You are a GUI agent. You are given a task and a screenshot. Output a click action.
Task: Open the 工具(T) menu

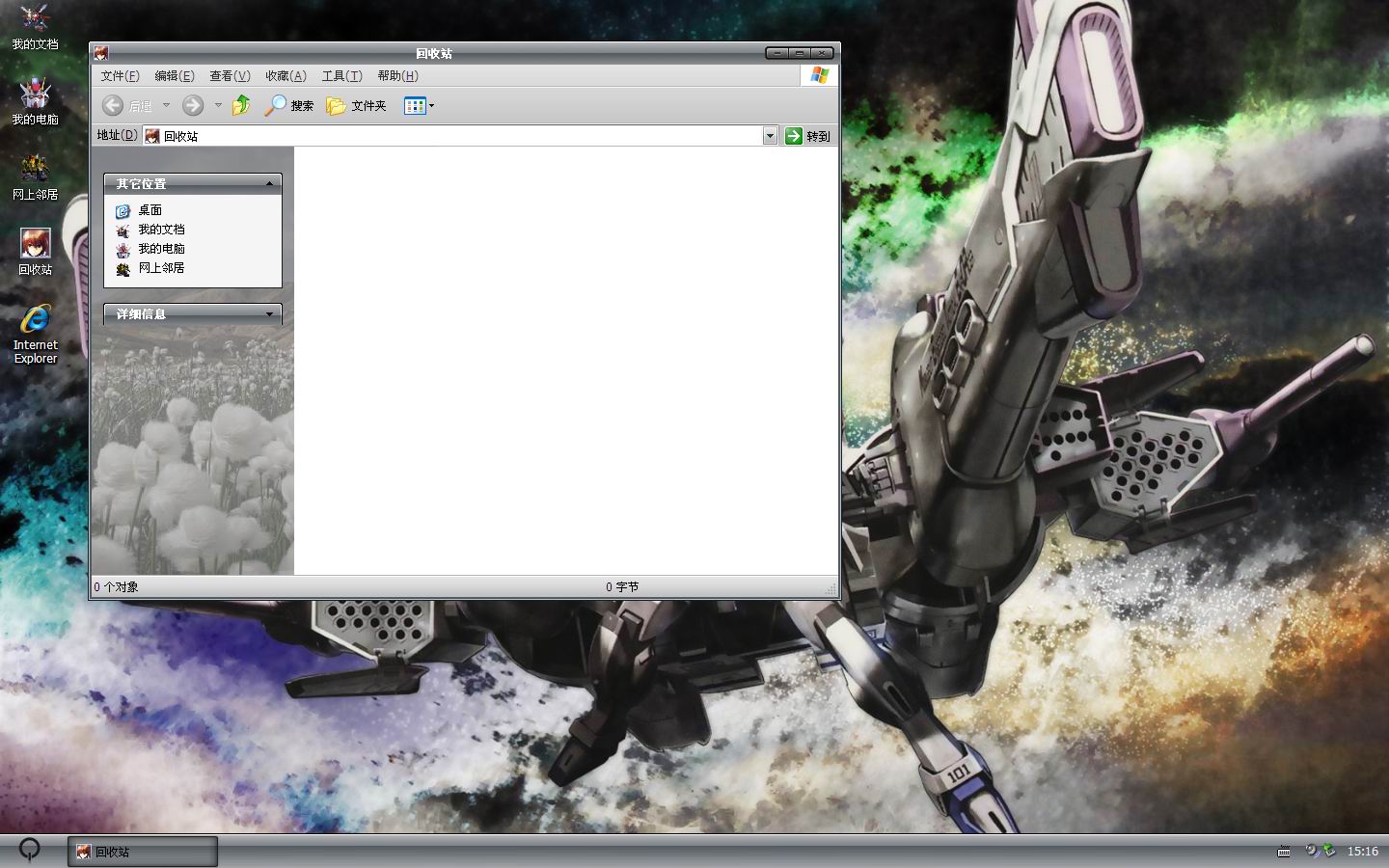tap(341, 75)
